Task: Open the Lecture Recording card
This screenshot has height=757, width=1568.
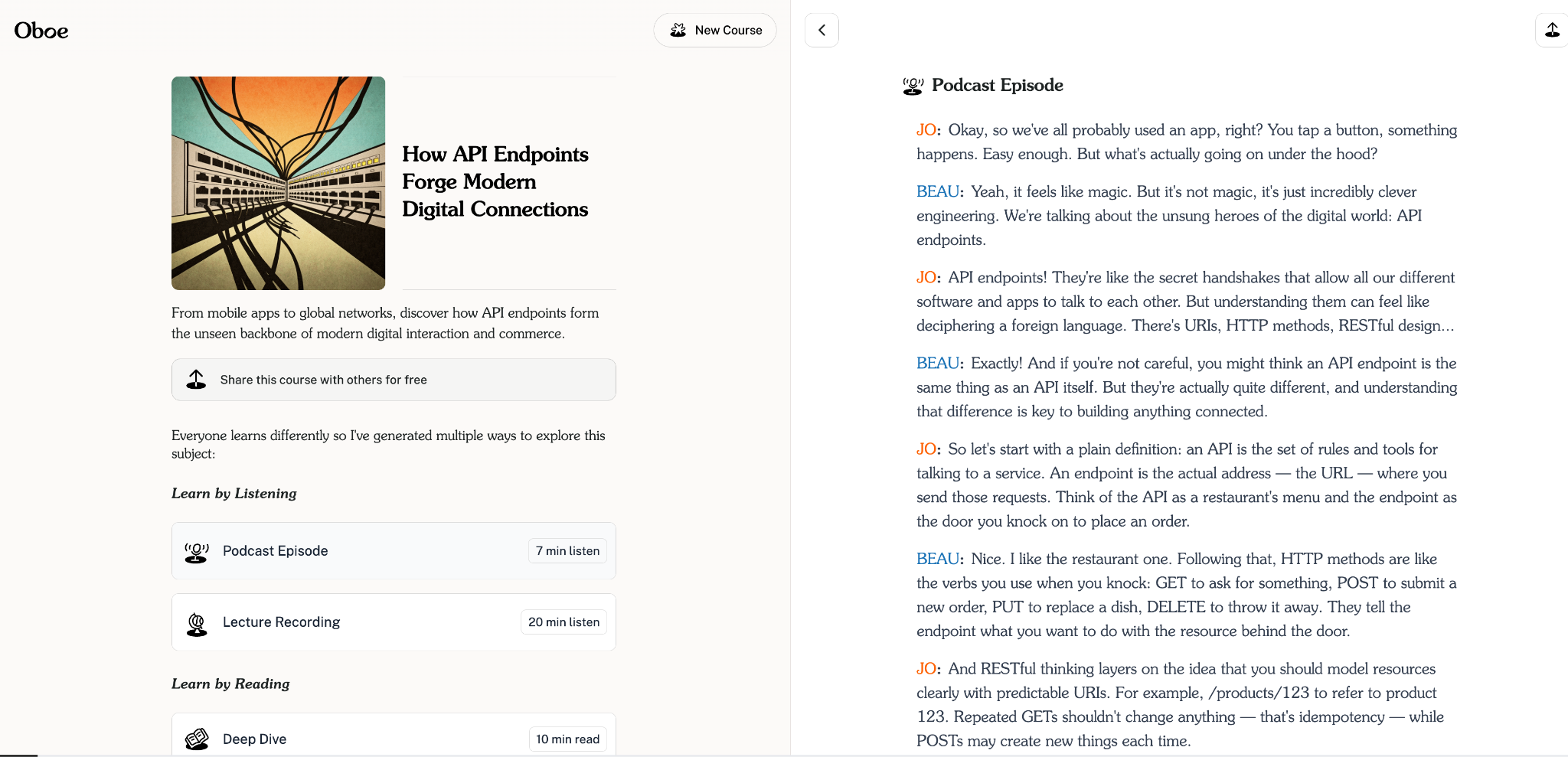Action: [x=394, y=622]
